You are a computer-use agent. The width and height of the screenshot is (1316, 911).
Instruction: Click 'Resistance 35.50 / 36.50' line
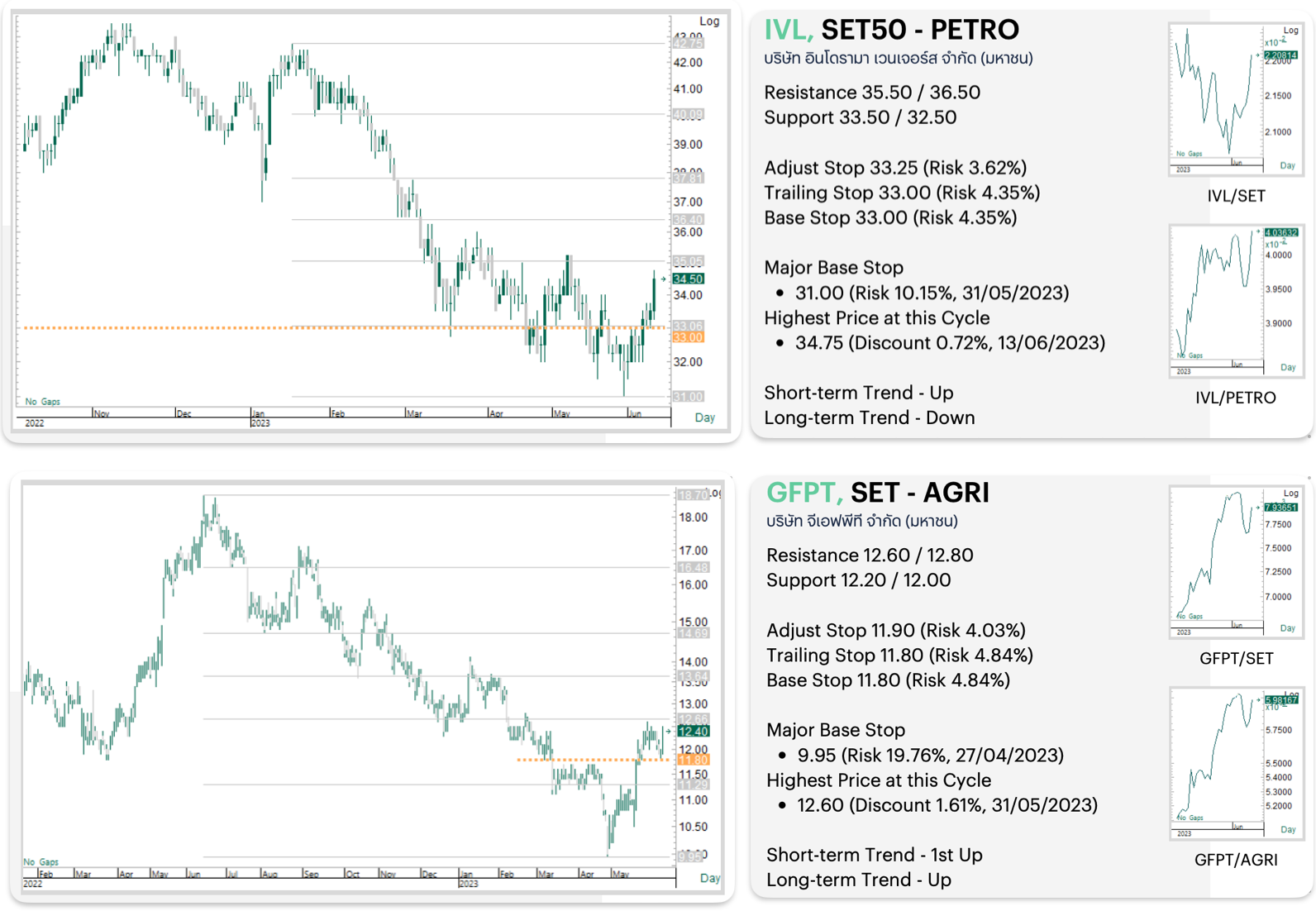tap(872, 93)
